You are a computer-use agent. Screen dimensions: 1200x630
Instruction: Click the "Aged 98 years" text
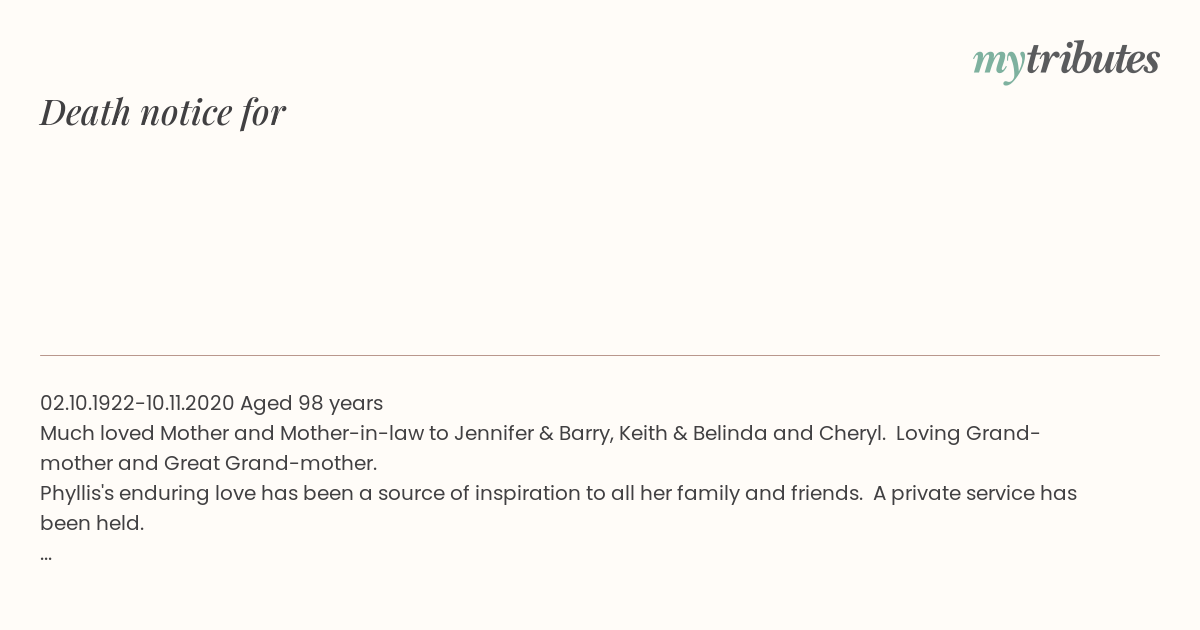pyautogui.click(x=311, y=403)
